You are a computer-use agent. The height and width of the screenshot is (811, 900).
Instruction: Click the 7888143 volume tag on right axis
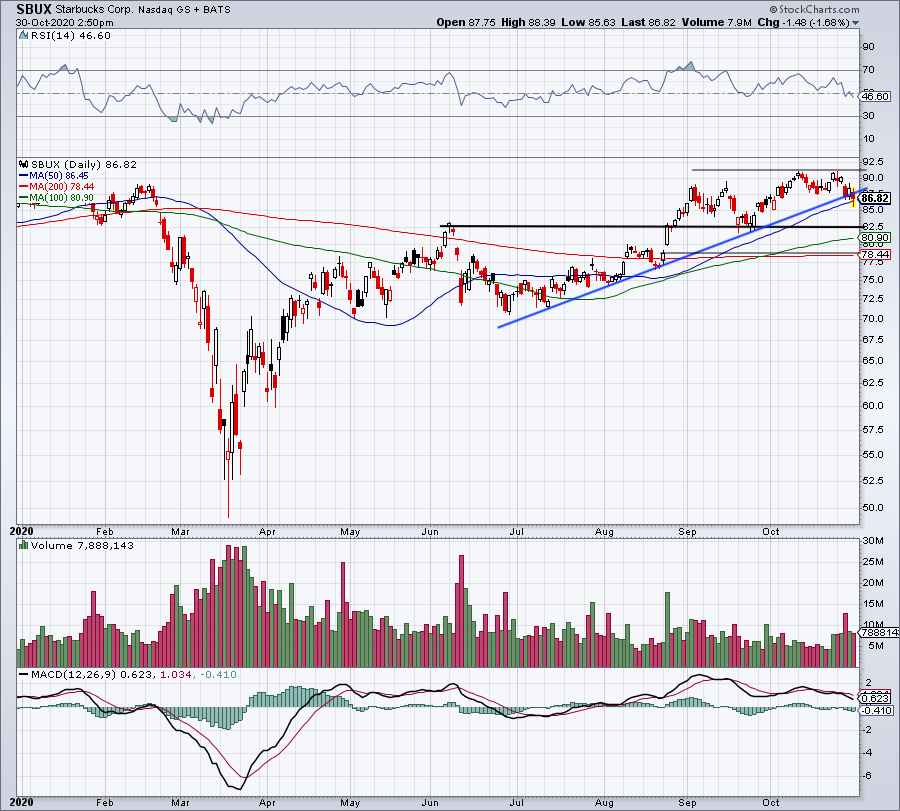coord(879,632)
